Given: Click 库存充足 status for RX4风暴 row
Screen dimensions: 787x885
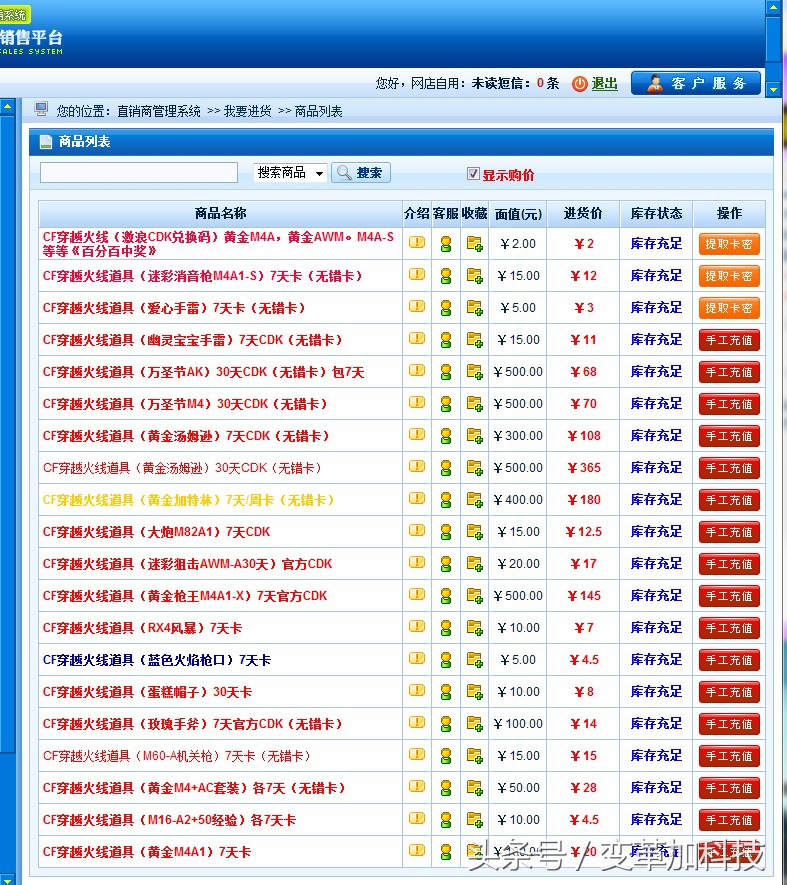Looking at the screenshot, I should click(x=656, y=628).
